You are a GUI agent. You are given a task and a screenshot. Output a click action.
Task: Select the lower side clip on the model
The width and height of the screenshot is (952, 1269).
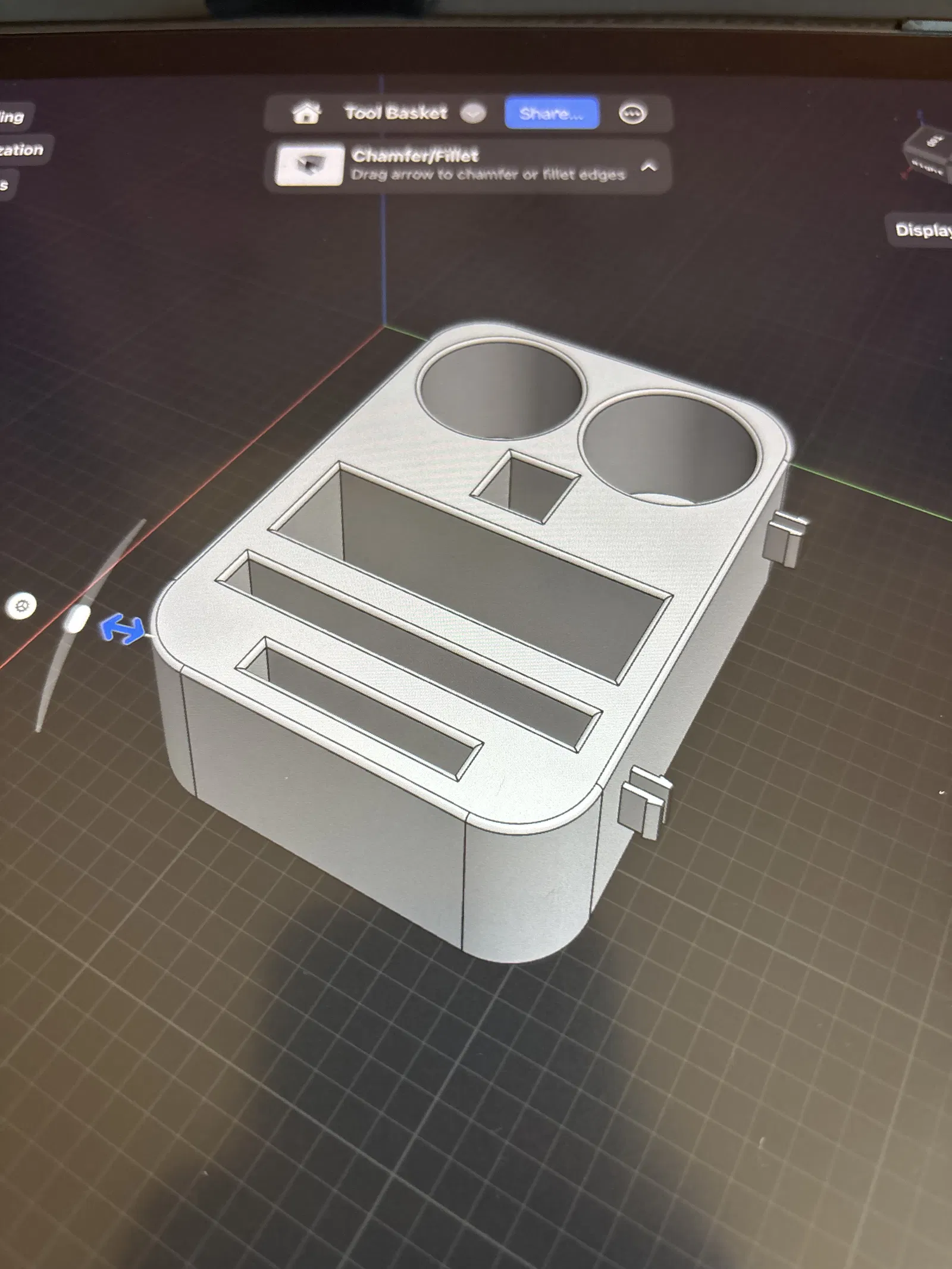pyautogui.click(x=644, y=803)
